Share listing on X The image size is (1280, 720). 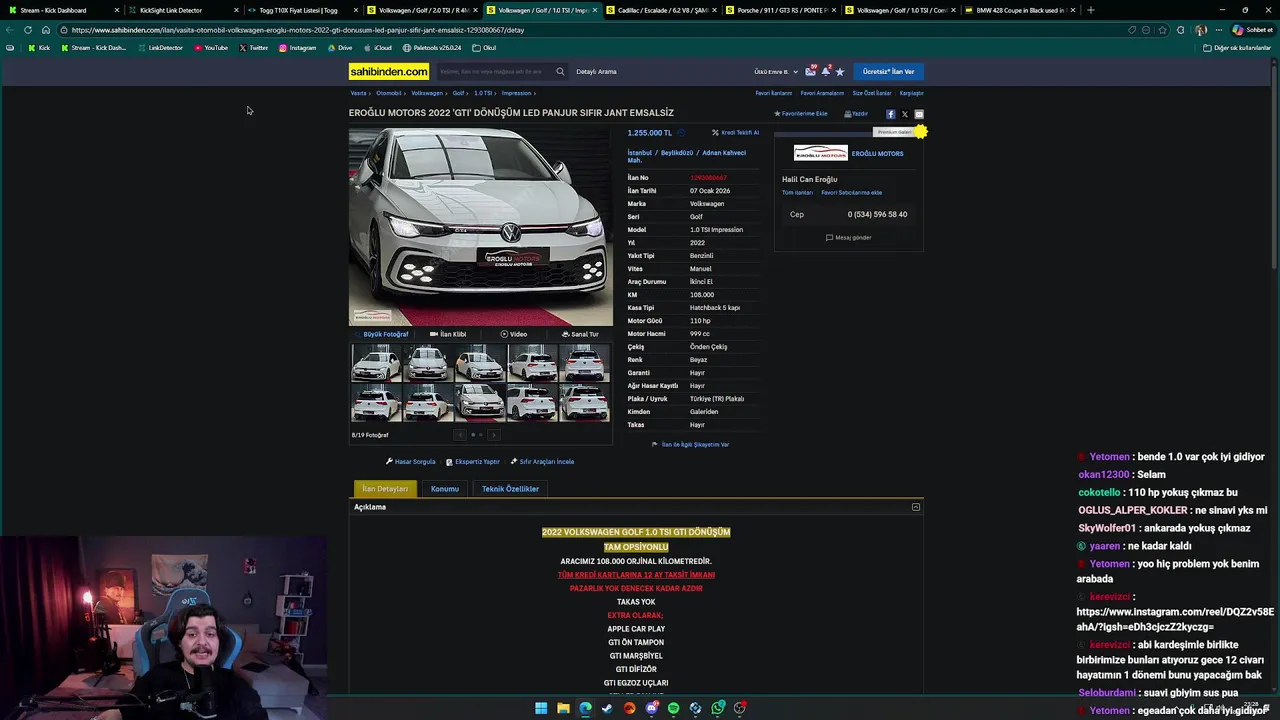(905, 114)
